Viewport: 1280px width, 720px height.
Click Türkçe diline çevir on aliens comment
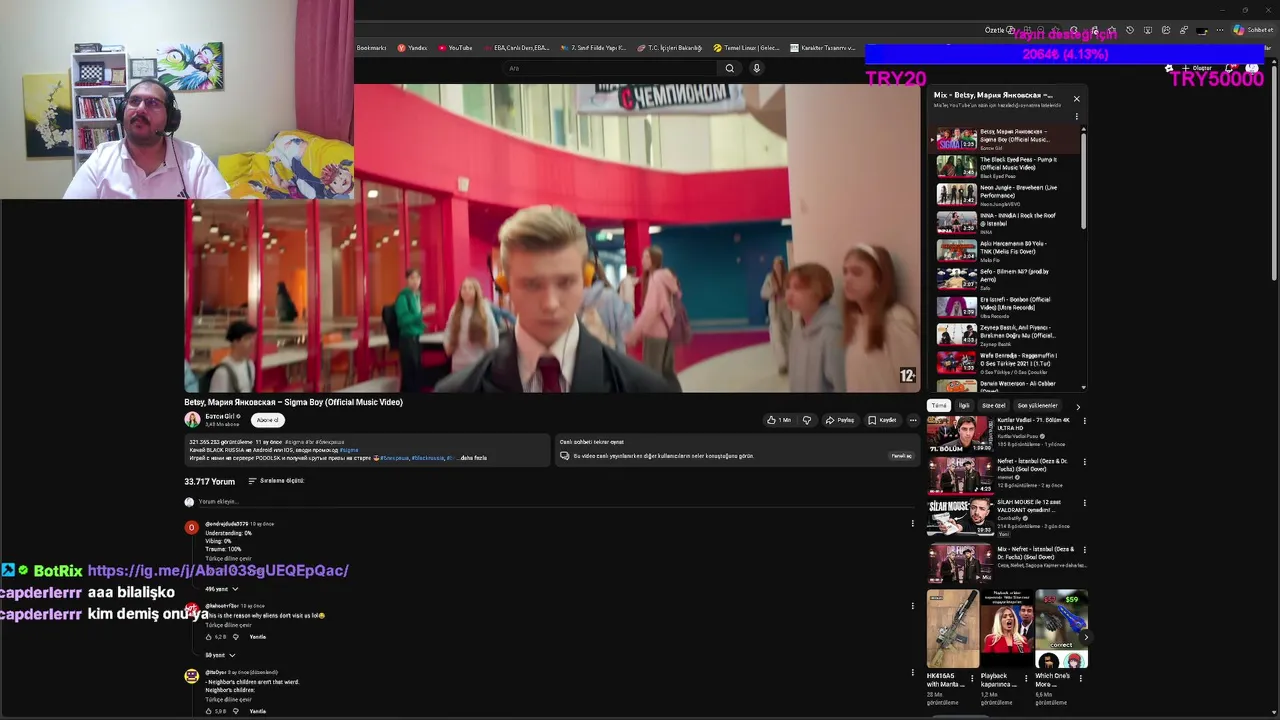pyautogui.click(x=228, y=625)
